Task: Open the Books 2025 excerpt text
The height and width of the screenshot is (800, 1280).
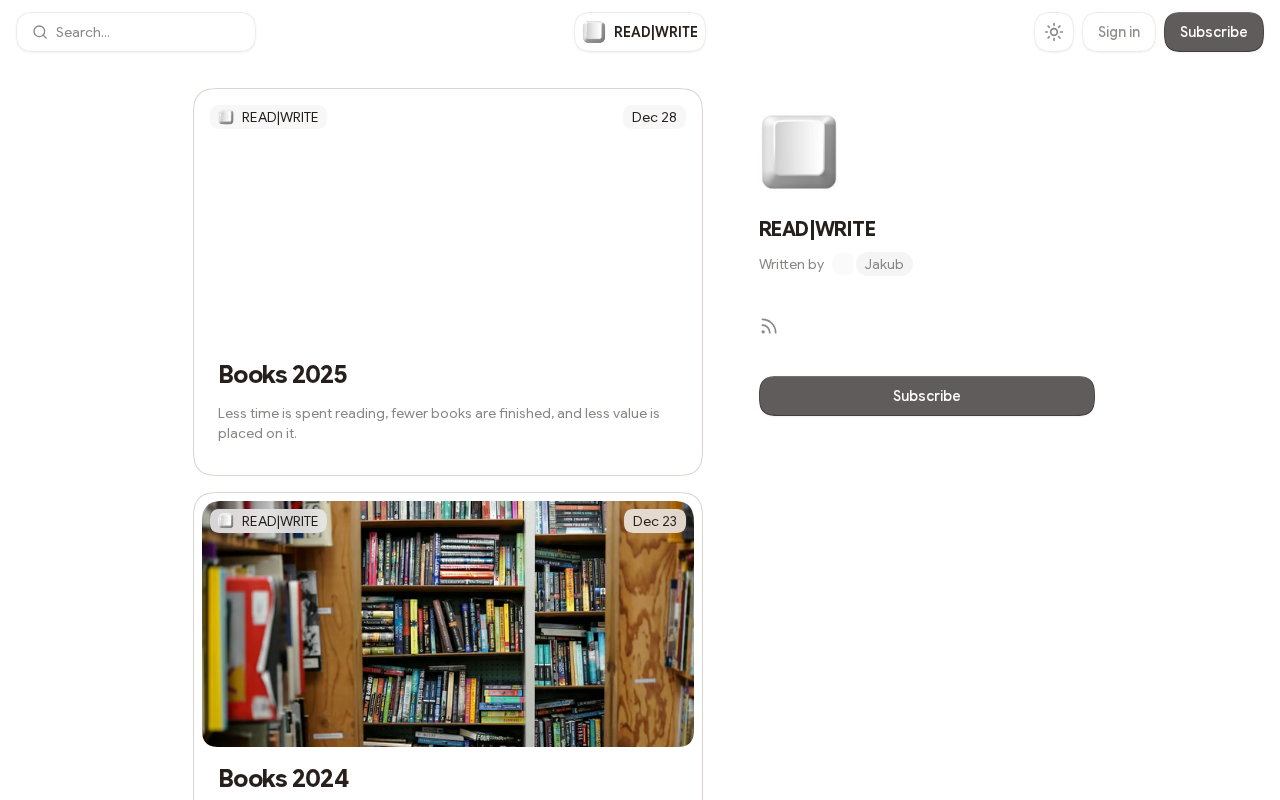Action: click(x=439, y=423)
